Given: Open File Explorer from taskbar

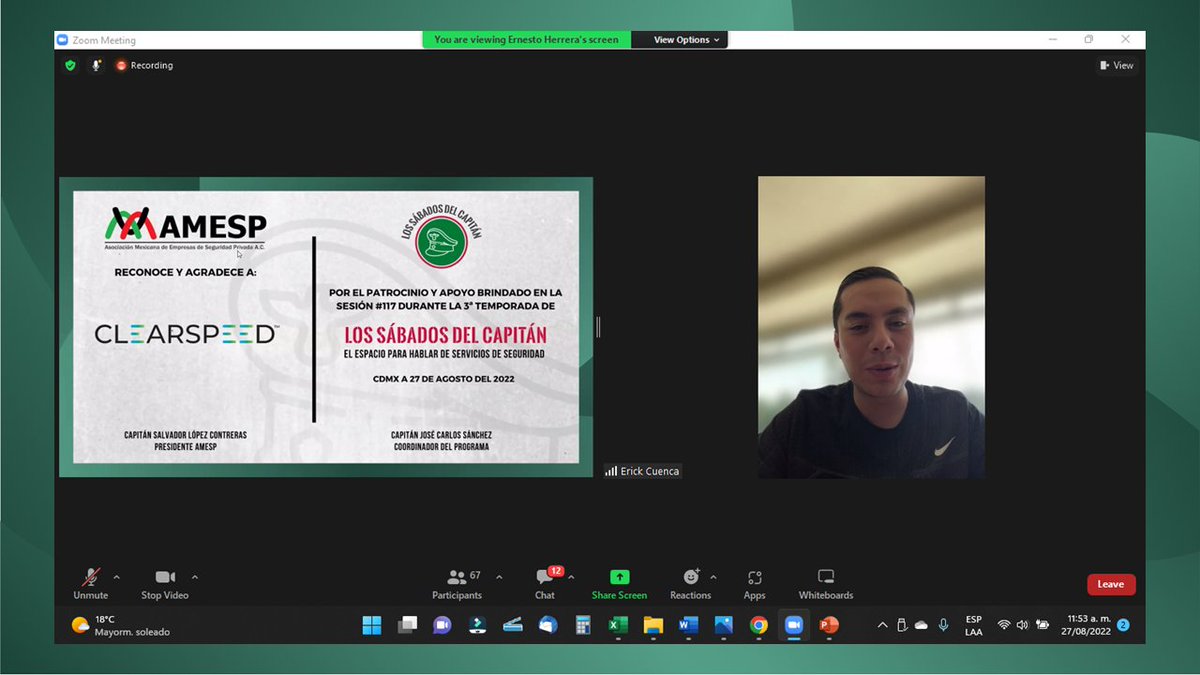Looking at the screenshot, I should point(653,625).
